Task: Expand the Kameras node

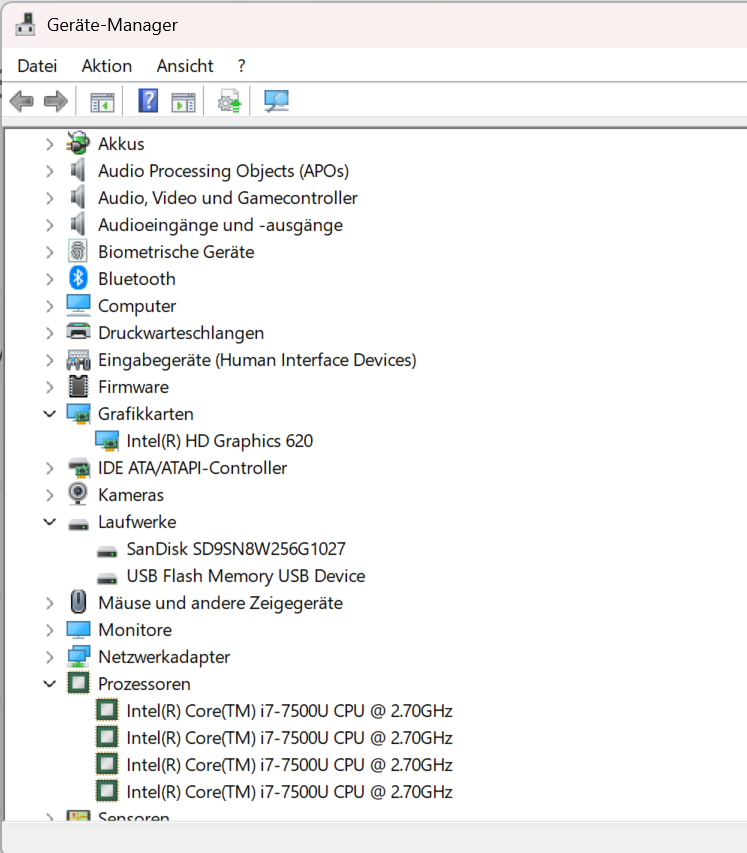Action: 50,495
